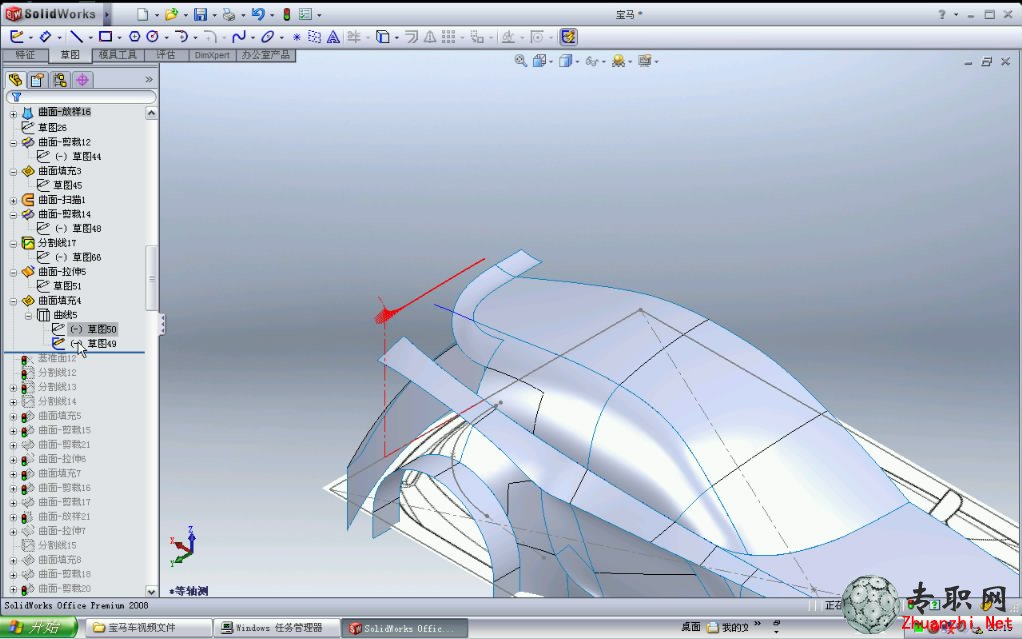Select the Spline sketch tool
The image size is (1022, 639).
(239, 37)
